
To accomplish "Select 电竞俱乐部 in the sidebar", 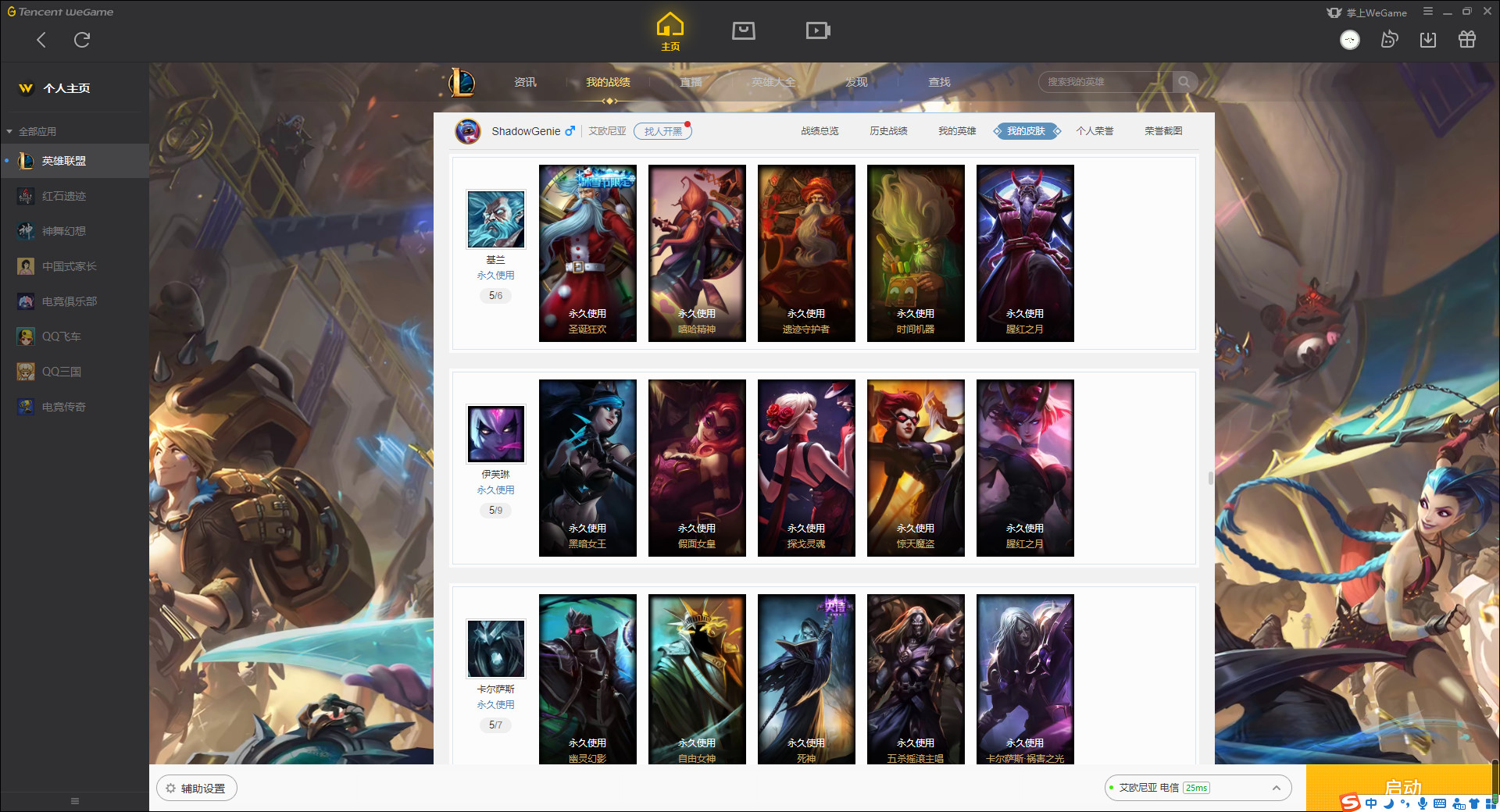I will tap(74, 301).
